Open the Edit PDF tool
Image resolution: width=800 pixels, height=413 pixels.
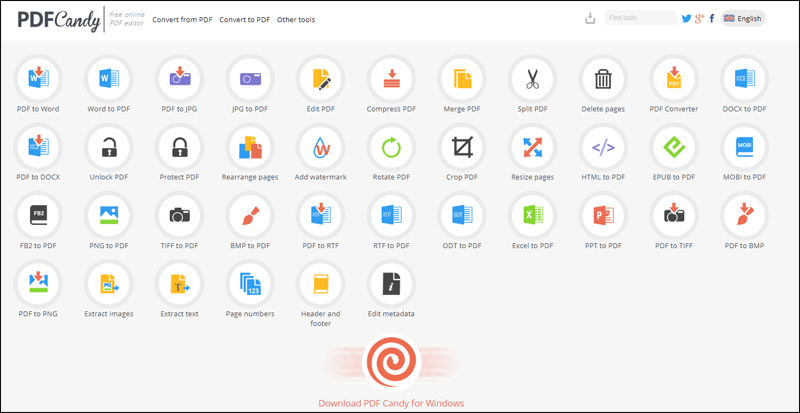[x=320, y=79]
